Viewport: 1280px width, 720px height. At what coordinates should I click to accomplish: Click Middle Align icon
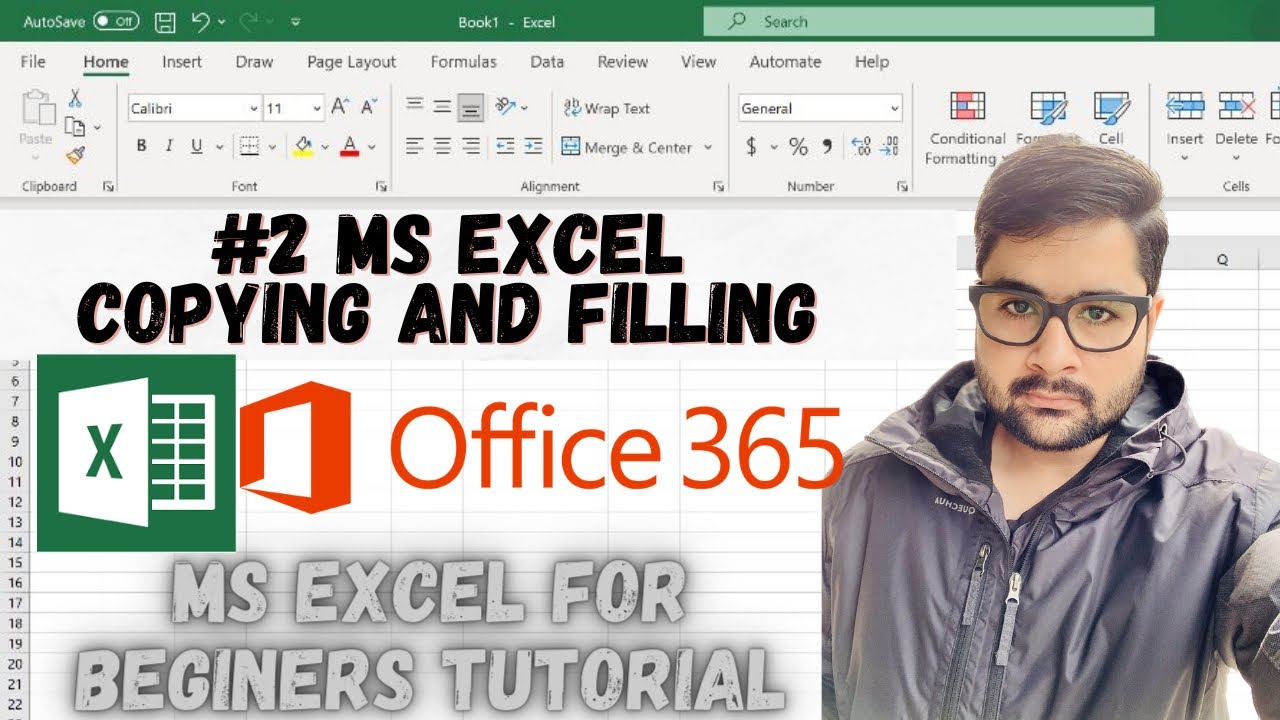coord(442,106)
